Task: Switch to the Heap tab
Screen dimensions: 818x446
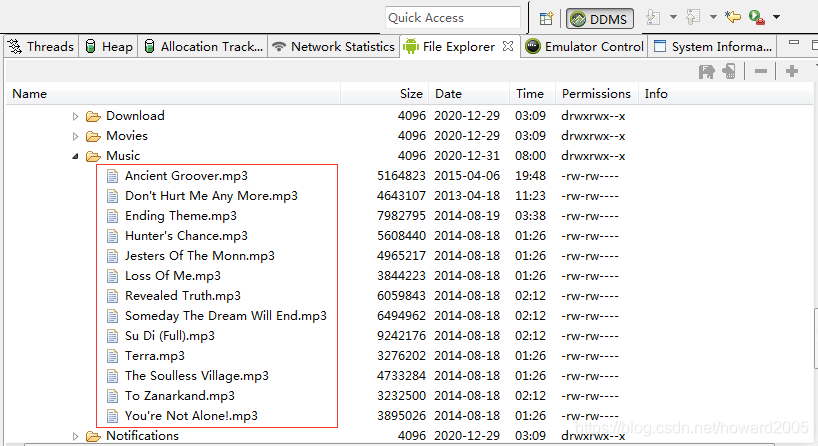Action: [x=109, y=46]
